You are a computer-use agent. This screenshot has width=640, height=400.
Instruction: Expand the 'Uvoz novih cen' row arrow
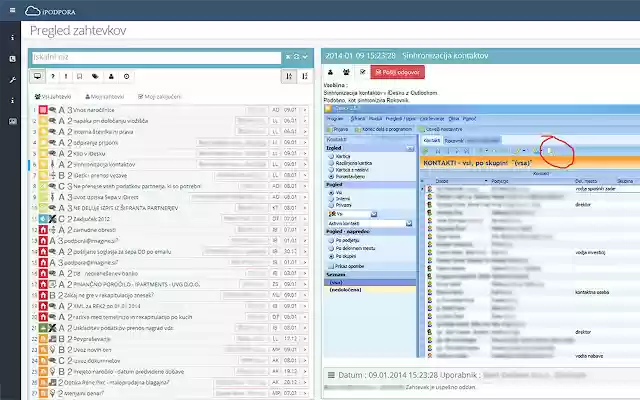[304, 350]
